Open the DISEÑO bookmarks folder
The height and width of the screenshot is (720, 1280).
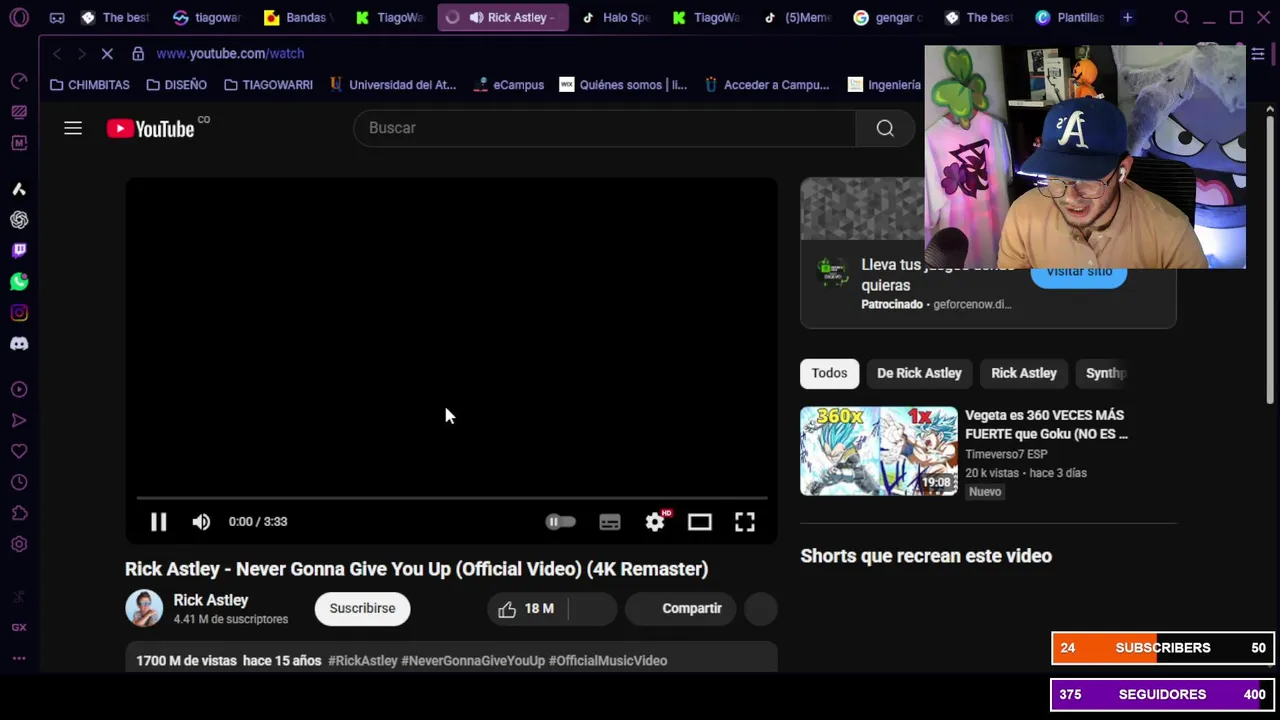click(x=176, y=85)
